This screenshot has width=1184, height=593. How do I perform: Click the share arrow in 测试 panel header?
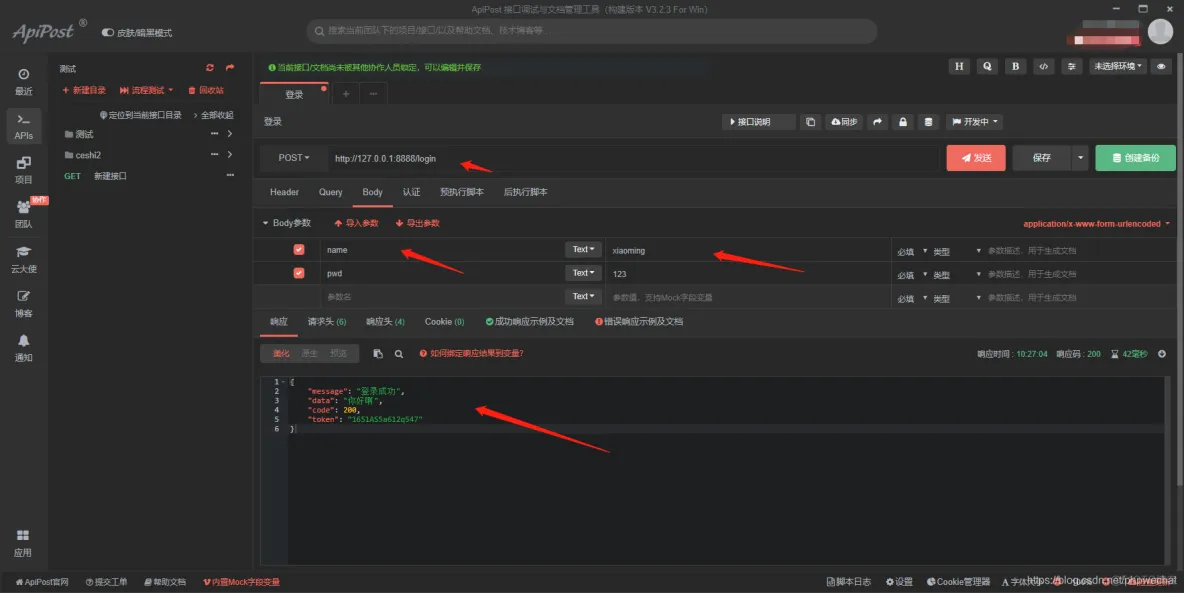tap(230, 68)
